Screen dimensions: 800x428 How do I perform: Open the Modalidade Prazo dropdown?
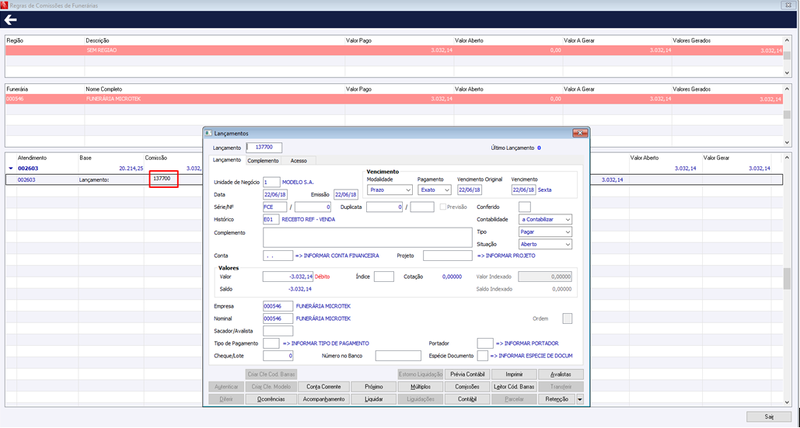[x=390, y=190]
